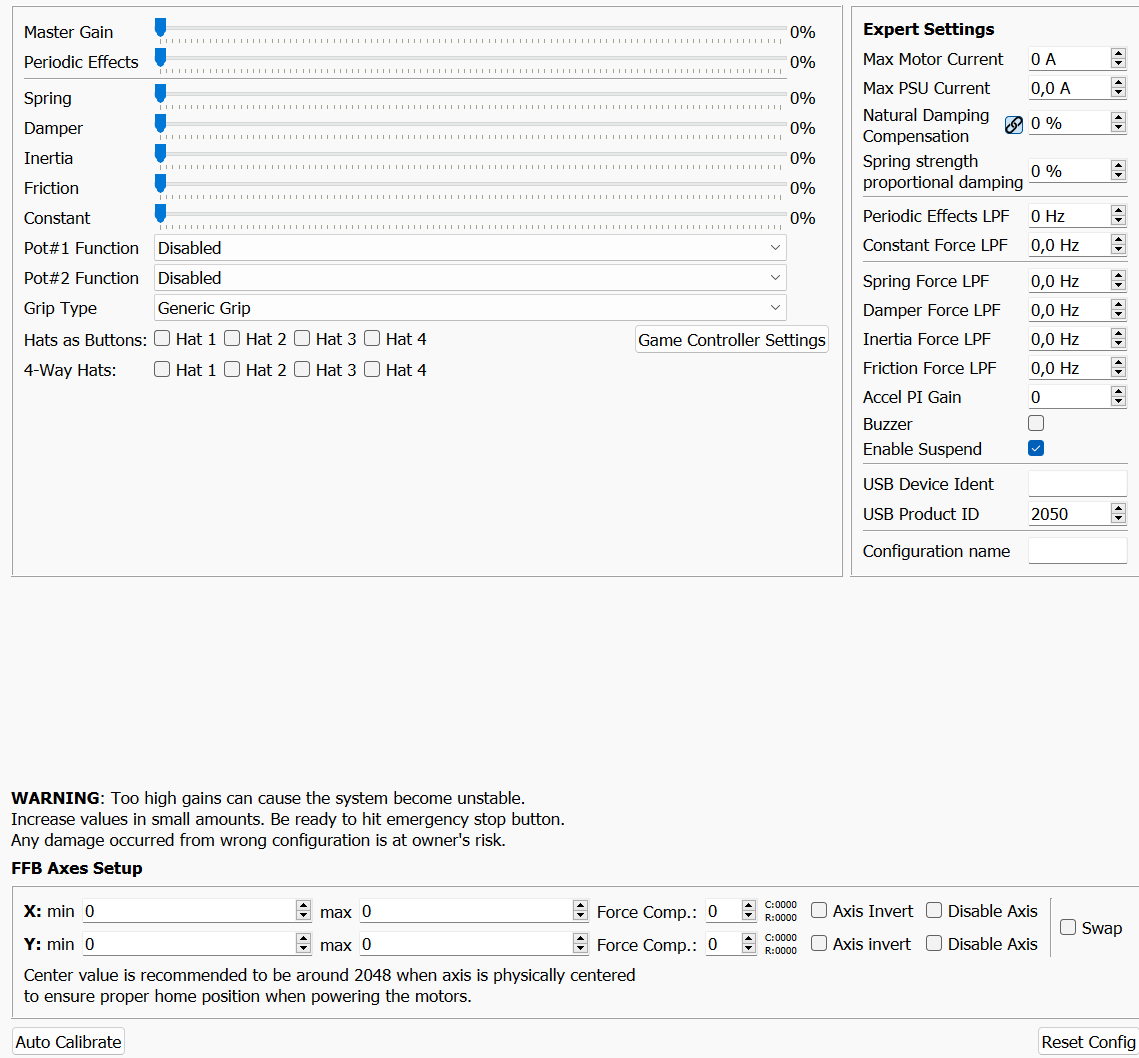1139x1058 pixels.
Task: Decrease Y Force Comp. with down arrow
Action: [749, 948]
